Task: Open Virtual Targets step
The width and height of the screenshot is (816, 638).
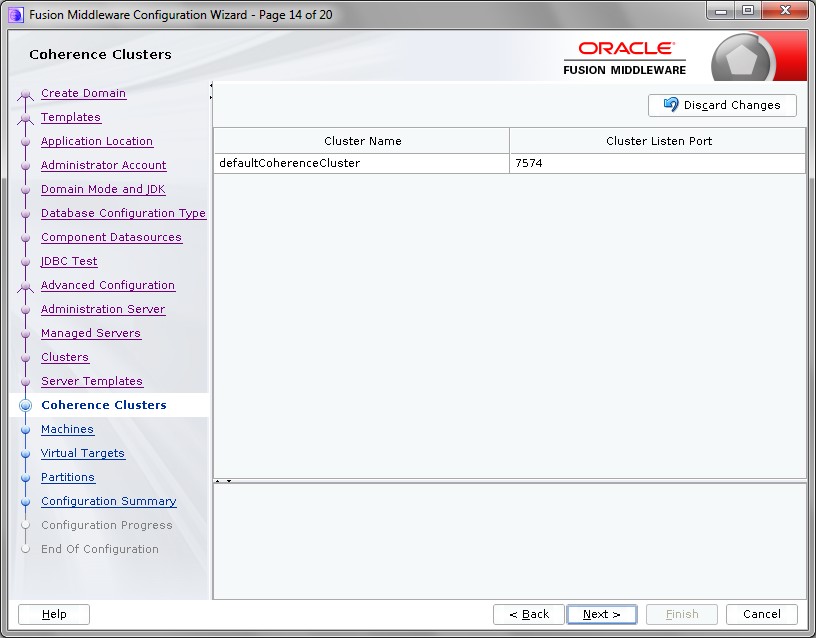Action: click(x=83, y=453)
